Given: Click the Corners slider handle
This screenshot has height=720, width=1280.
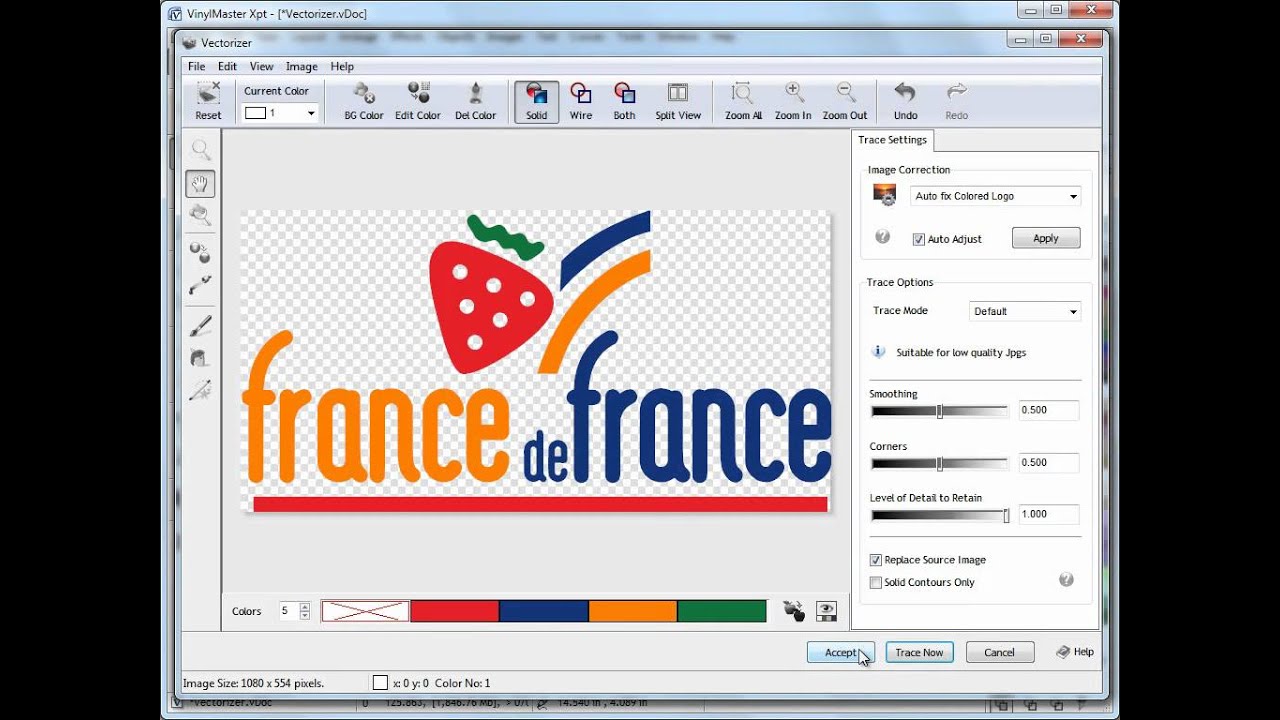Looking at the screenshot, I should pos(939,463).
